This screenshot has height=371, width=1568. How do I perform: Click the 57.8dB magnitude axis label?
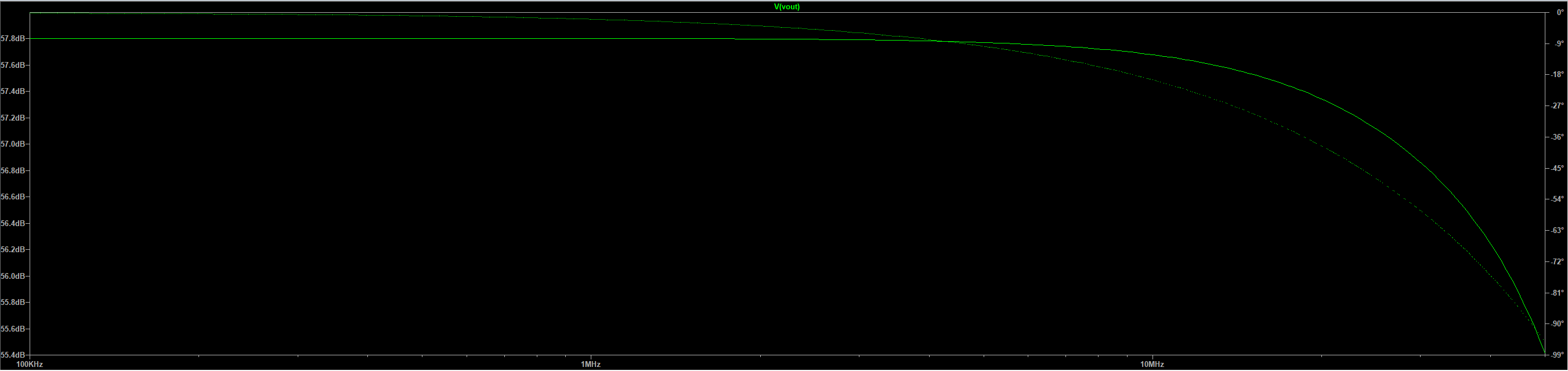point(13,38)
